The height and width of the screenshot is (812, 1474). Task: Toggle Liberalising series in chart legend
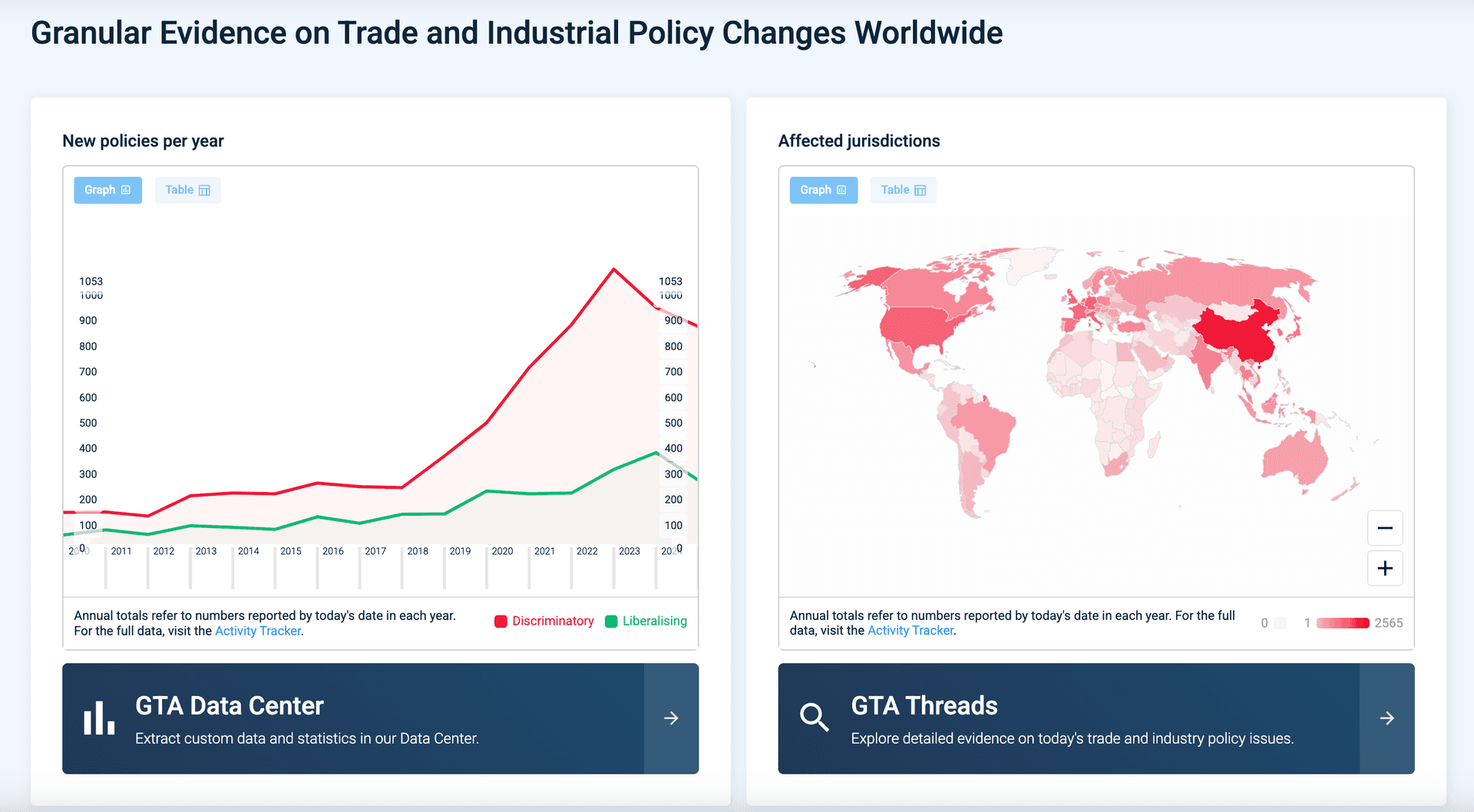646,621
